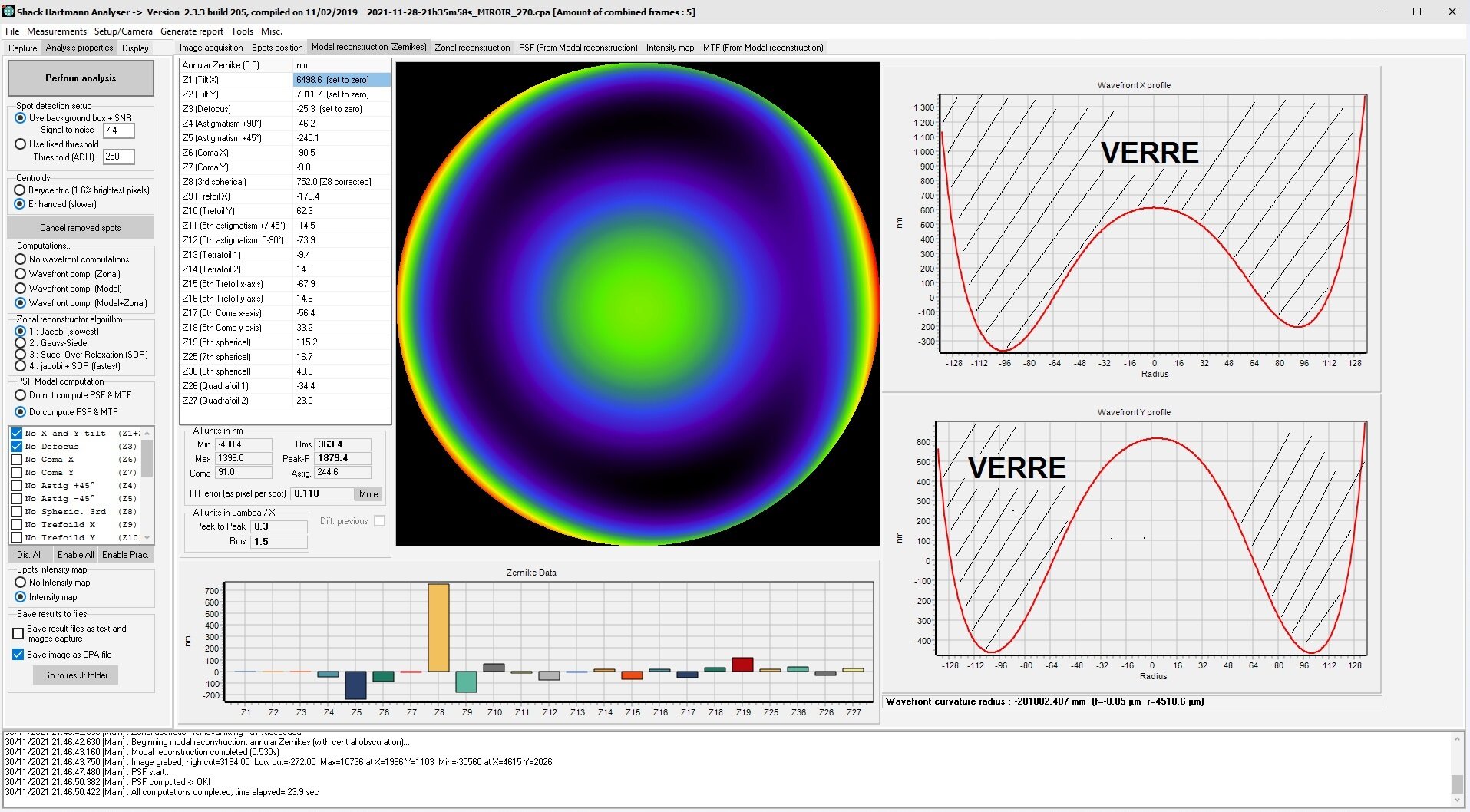The image size is (1470, 812).
Task: Open the Setup/Camera menu
Action: pos(124,31)
